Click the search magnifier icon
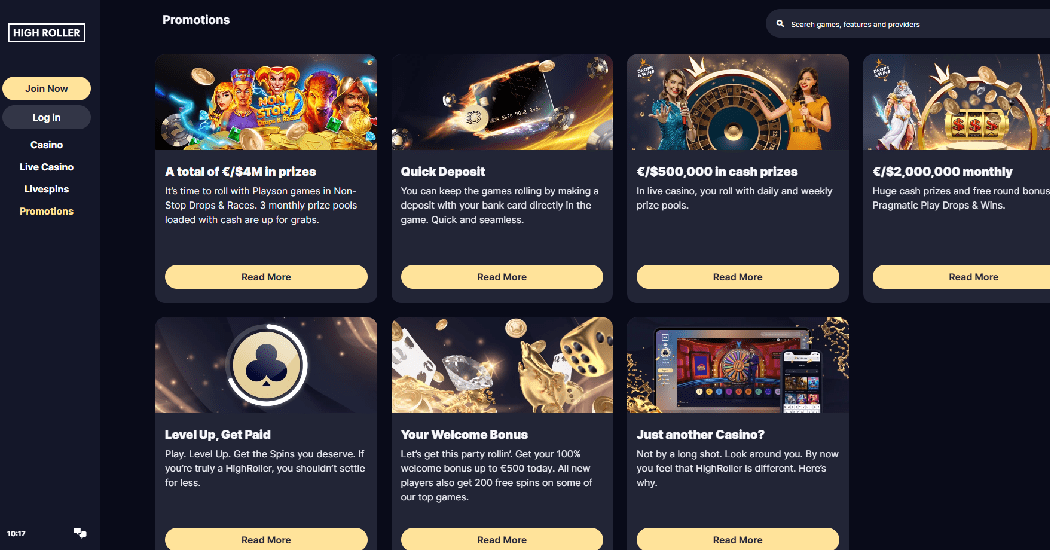The height and width of the screenshot is (550, 1050). click(x=780, y=23)
